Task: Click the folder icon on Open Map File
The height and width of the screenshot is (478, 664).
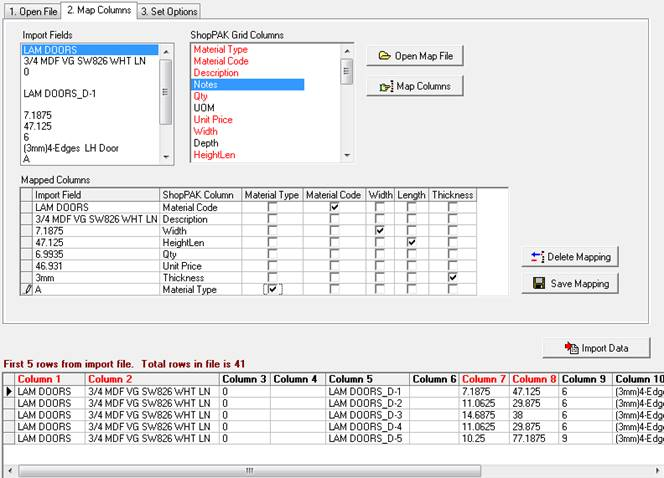Action: 384,56
